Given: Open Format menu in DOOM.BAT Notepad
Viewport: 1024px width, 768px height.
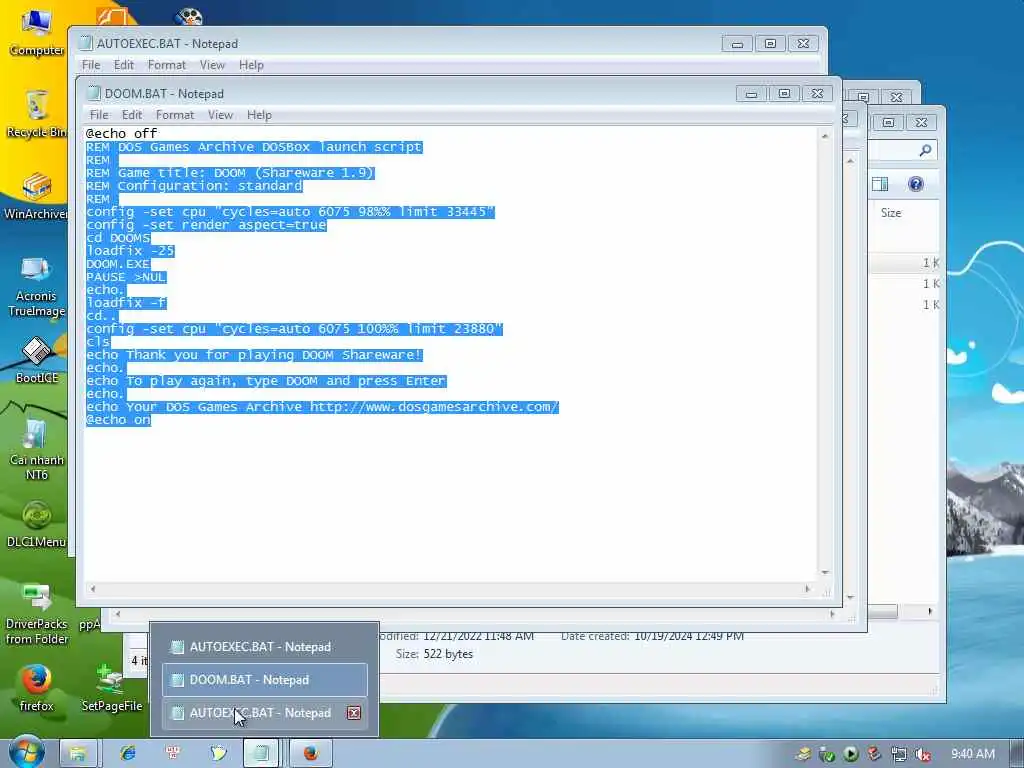Looking at the screenshot, I should (x=174, y=115).
